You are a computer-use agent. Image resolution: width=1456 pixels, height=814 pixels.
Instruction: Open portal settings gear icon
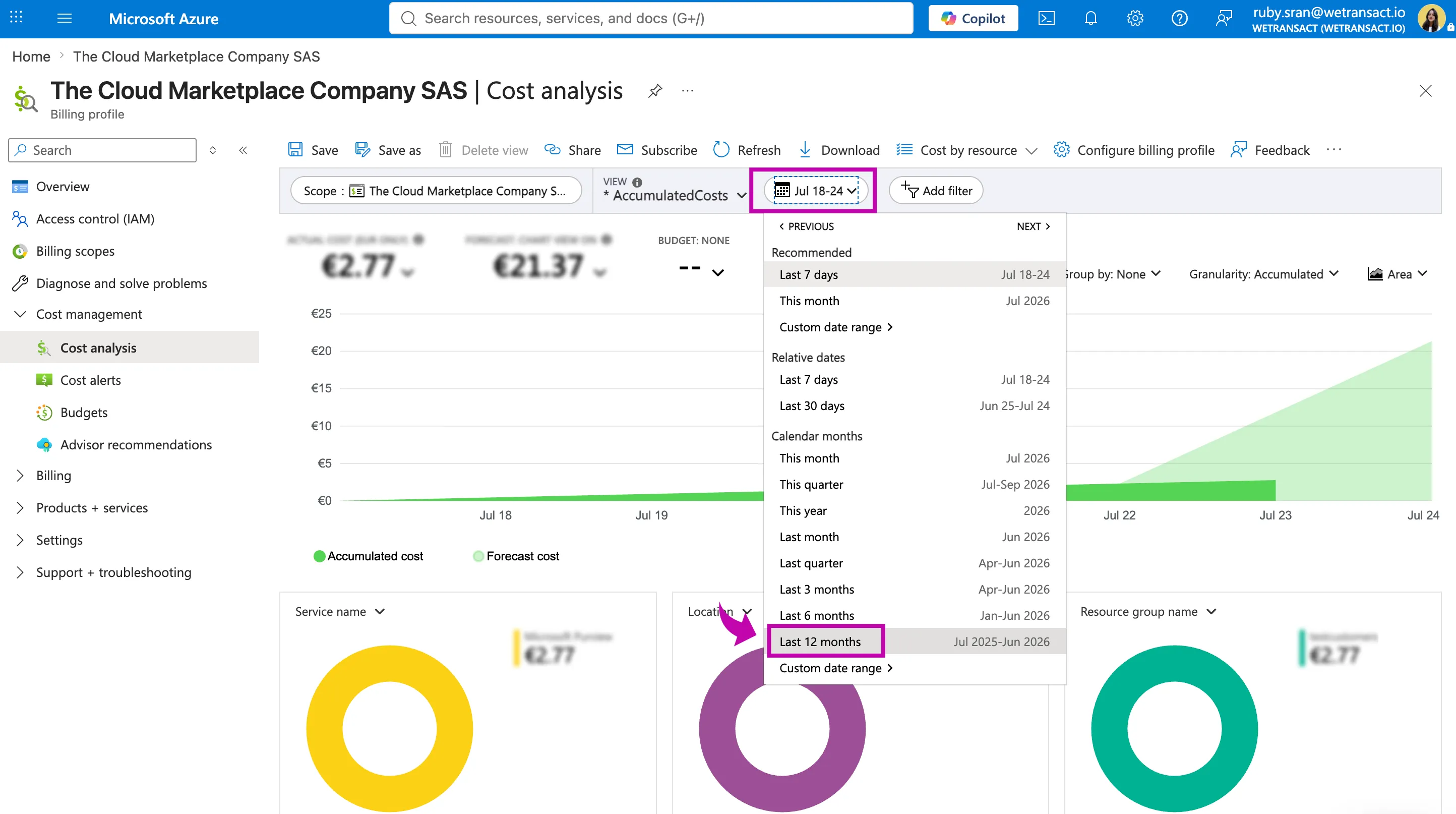1135,18
